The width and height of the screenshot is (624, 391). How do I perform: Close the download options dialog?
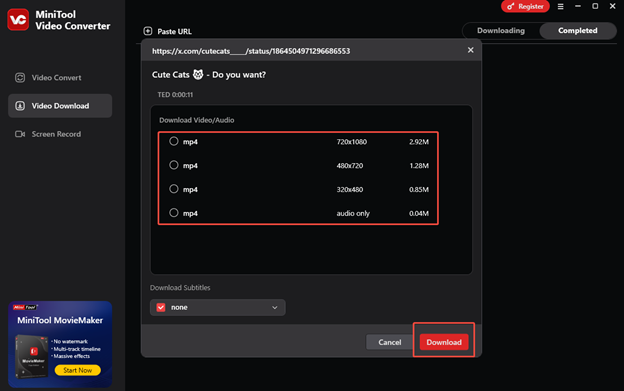[x=470, y=50]
